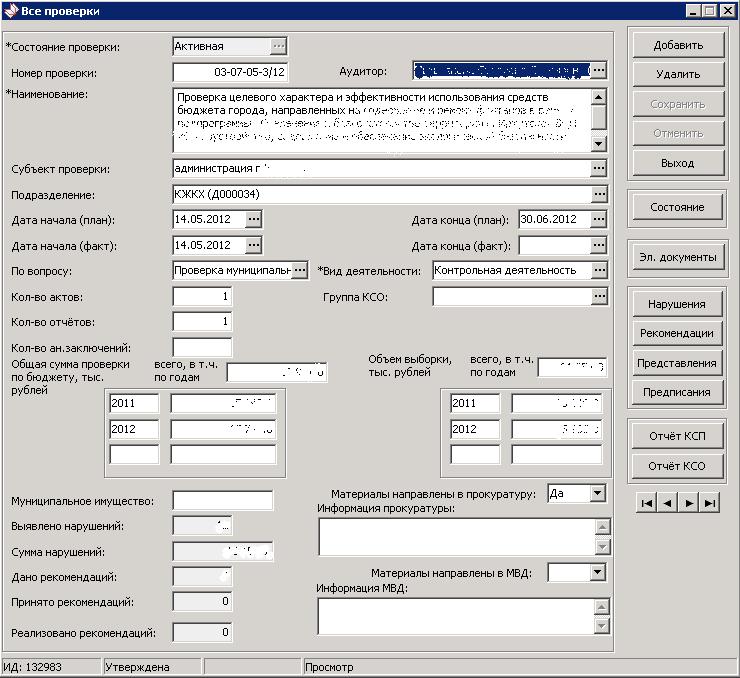740x678 pixels.
Task: Click the Номер проверки field
Action: click(x=230, y=72)
